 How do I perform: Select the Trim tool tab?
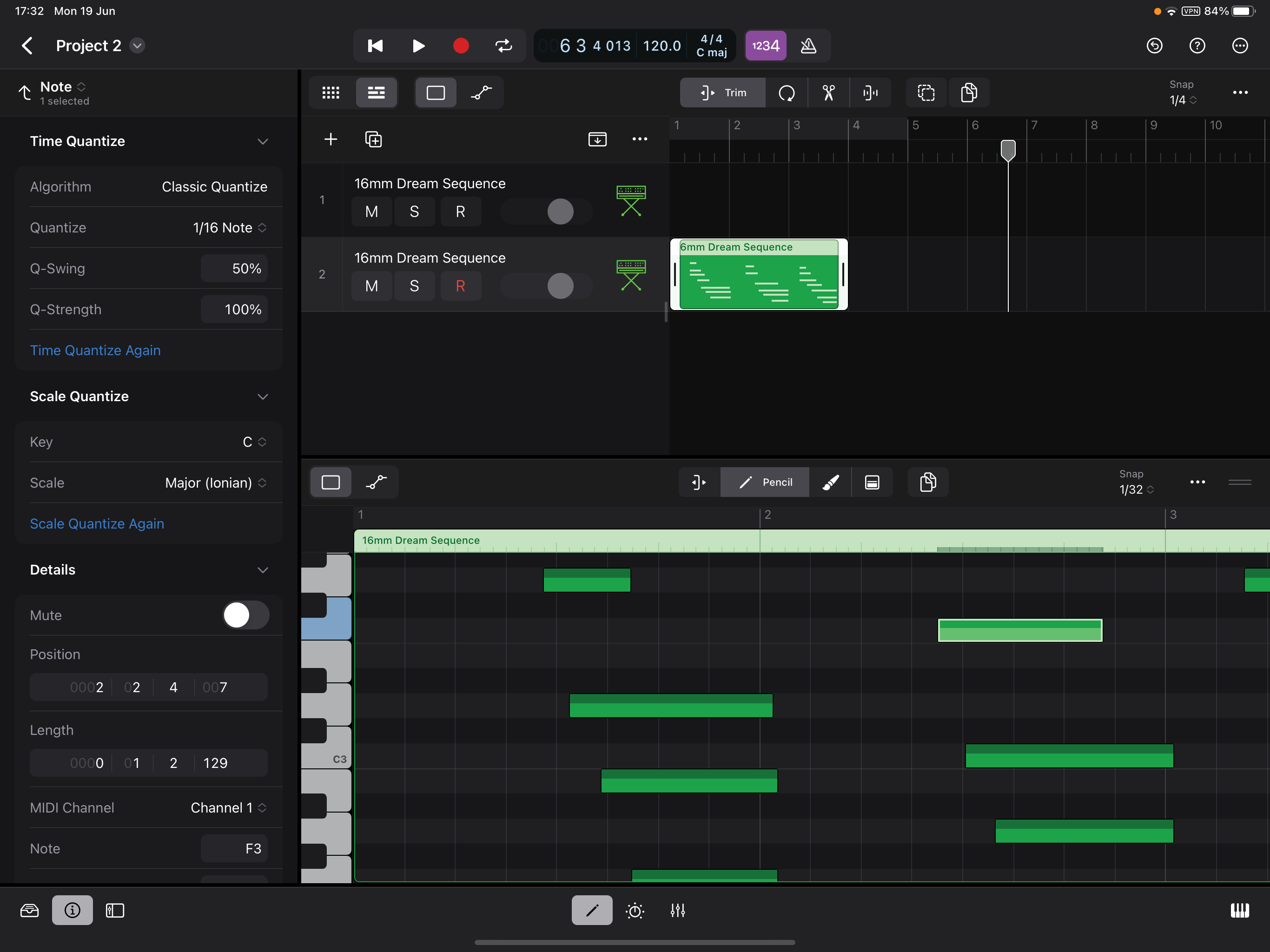point(722,93)
